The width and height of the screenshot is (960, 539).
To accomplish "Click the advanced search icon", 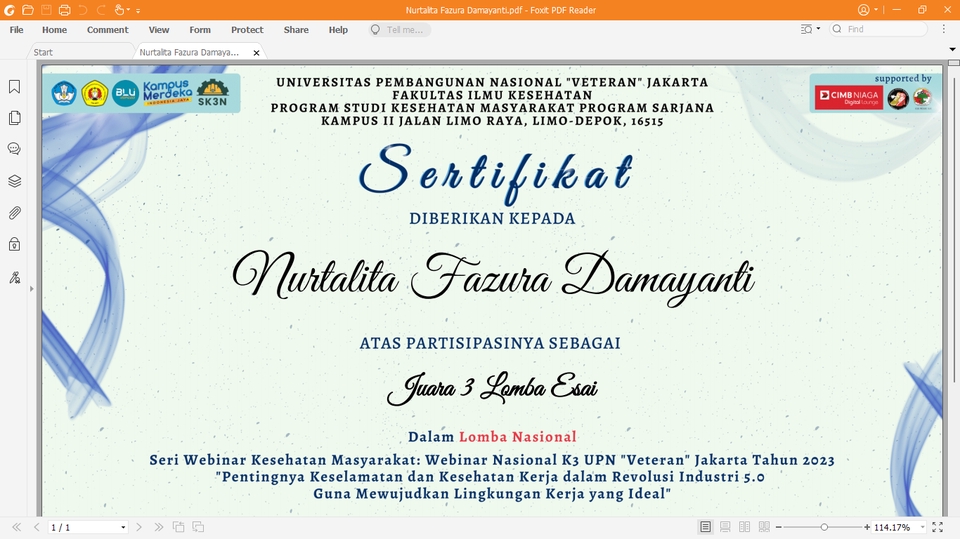I will (806, 29).
